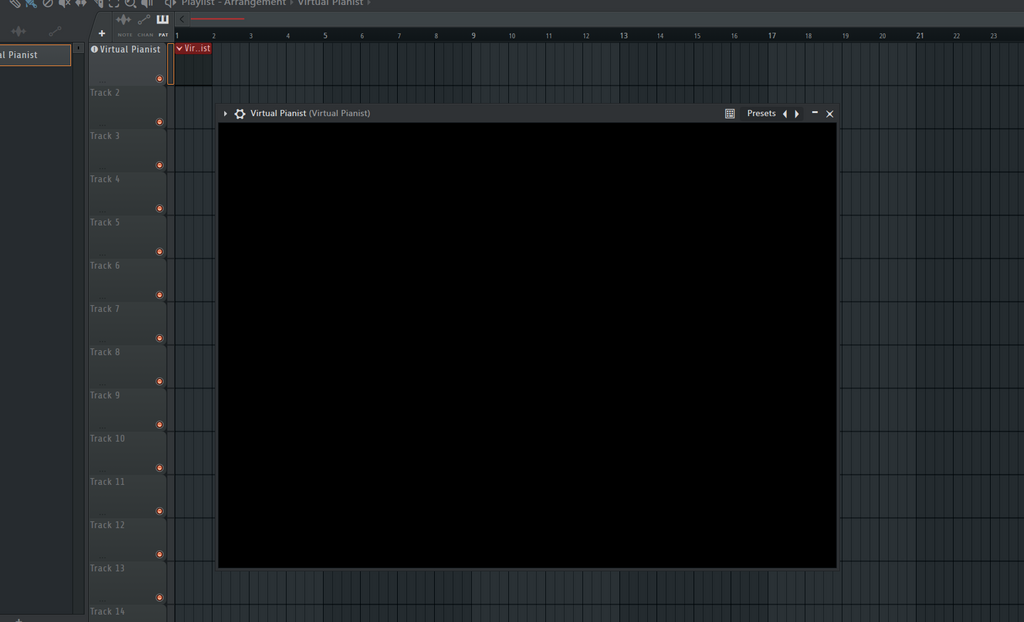Open the Presets menu in plugin window

point(761,114)
